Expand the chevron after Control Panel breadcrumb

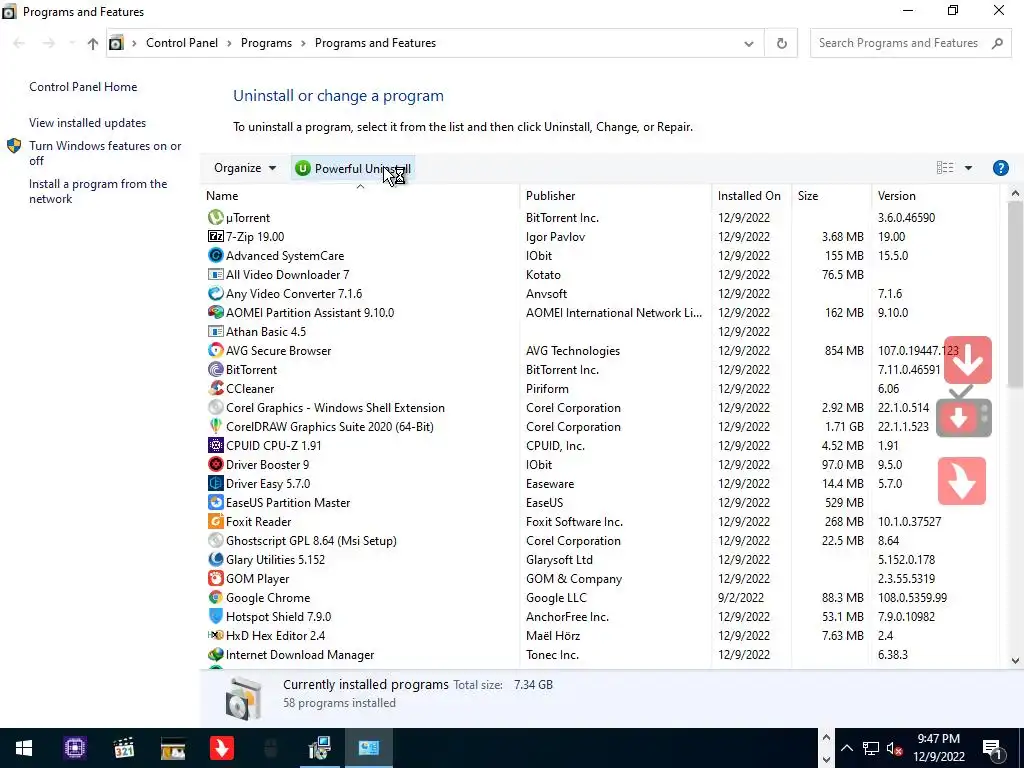click(x=229, y=43)
